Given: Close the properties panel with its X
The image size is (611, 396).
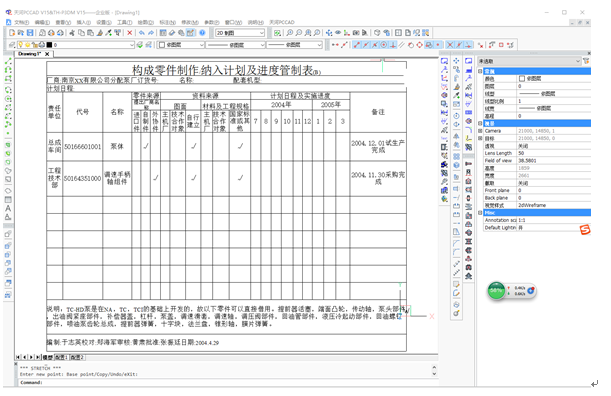Looking at the screenshot, I should (589, 53).
